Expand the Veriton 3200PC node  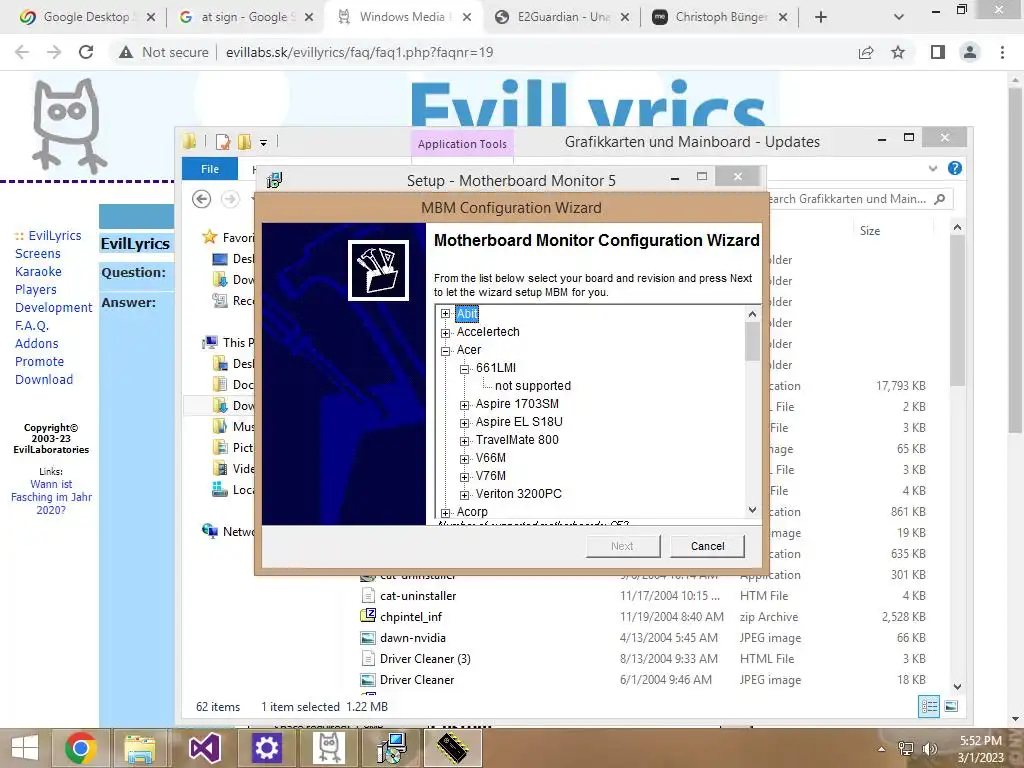point(464,495)
